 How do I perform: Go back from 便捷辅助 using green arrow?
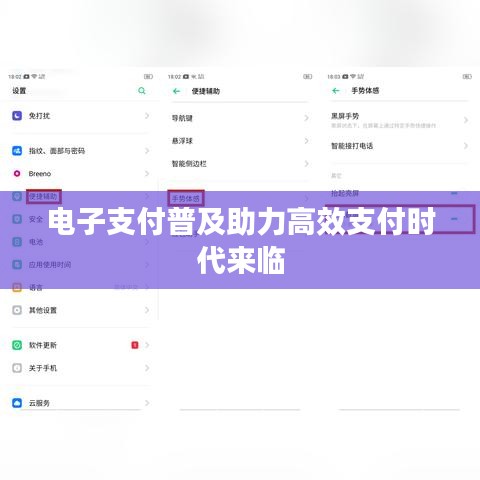176,91
